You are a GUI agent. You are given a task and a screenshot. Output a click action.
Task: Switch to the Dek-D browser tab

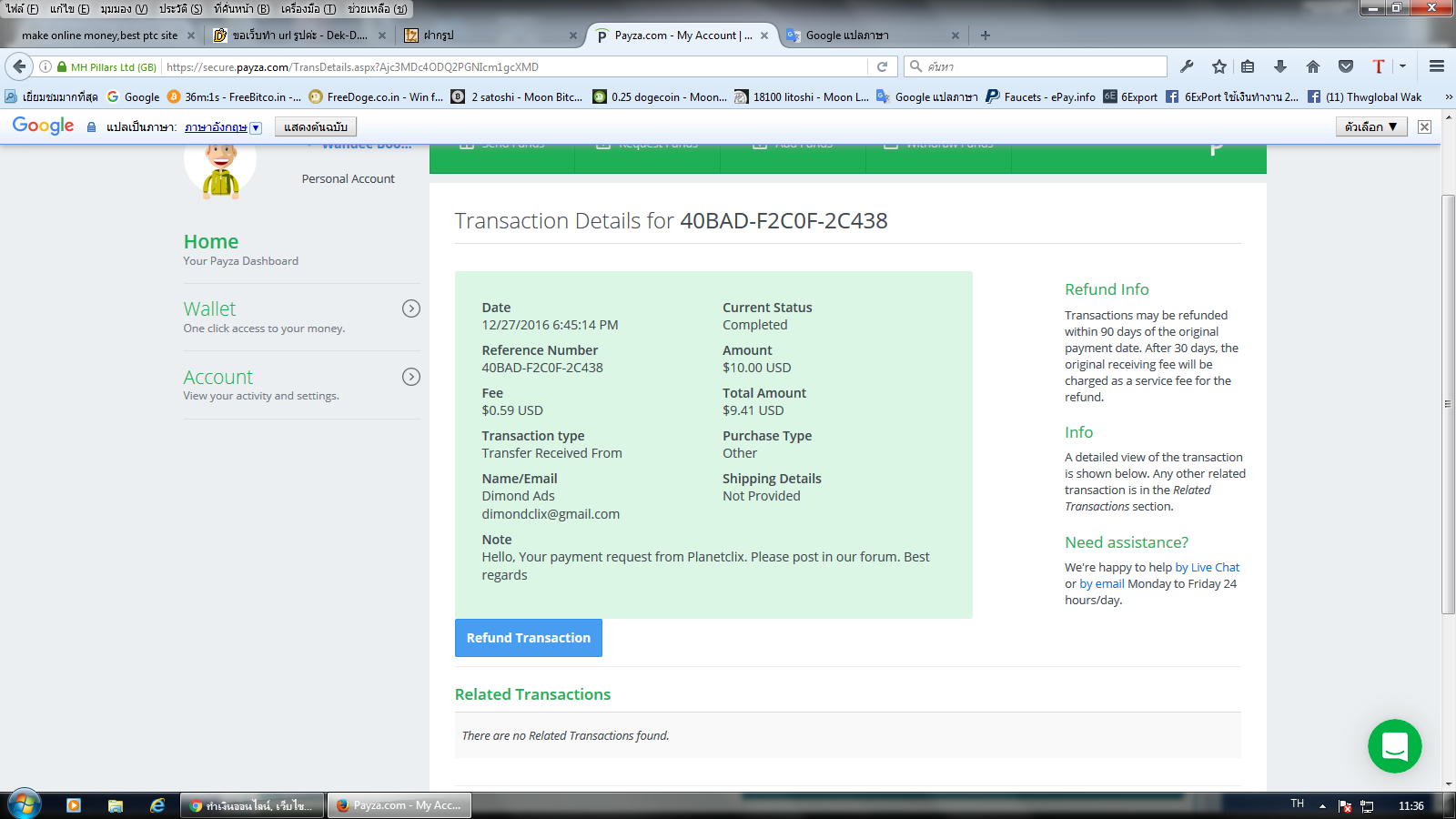(x=299, y=35)
